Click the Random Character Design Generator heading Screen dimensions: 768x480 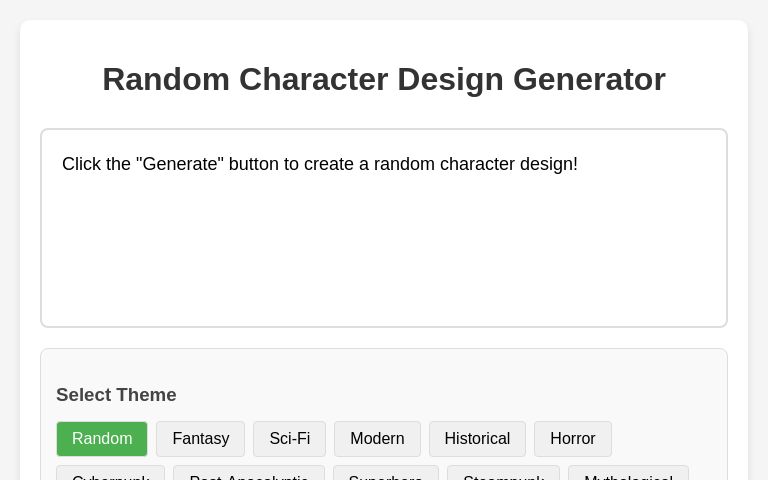384,79
